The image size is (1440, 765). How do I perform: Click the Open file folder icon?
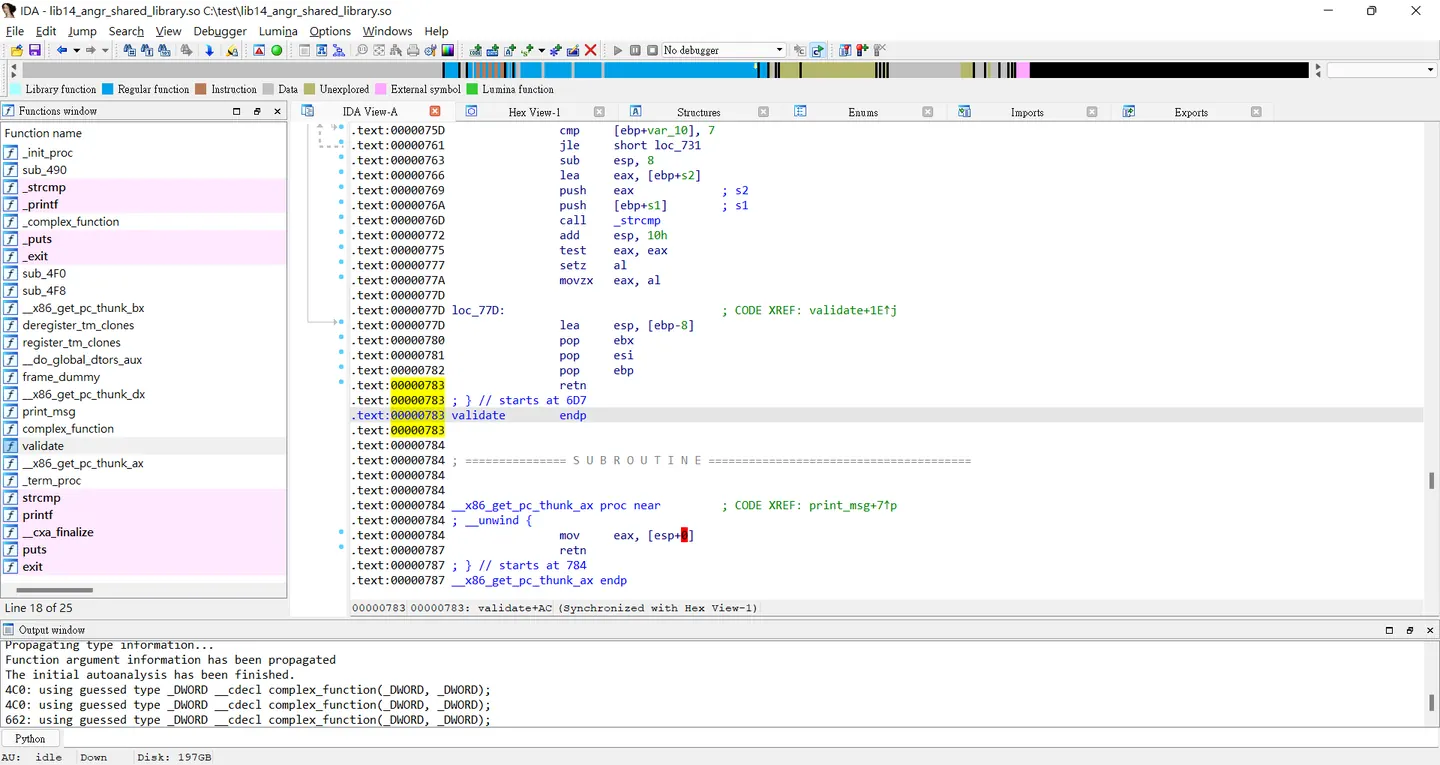(17, 50)
